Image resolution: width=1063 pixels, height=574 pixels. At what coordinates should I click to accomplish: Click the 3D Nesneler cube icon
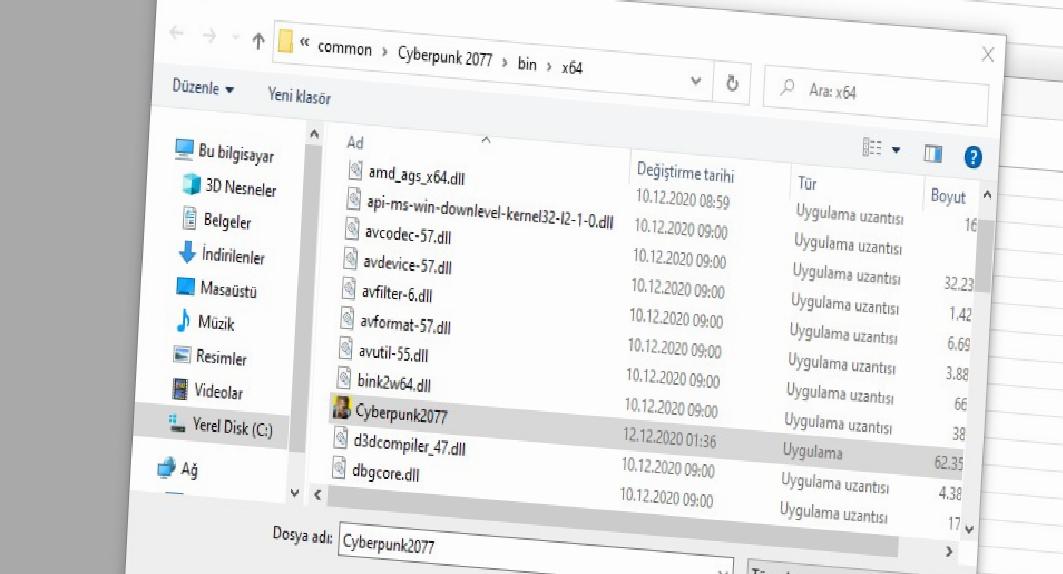[x=192, y=184]
